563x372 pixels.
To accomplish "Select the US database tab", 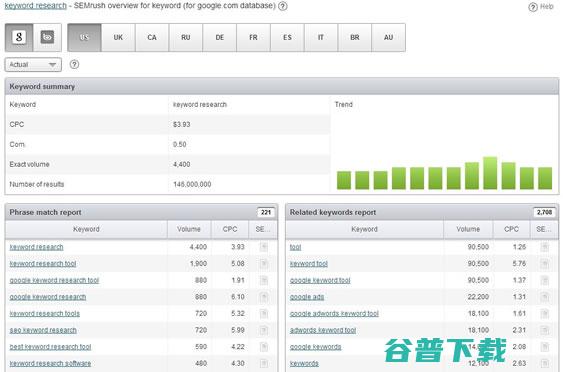I will tap(84, 37).
